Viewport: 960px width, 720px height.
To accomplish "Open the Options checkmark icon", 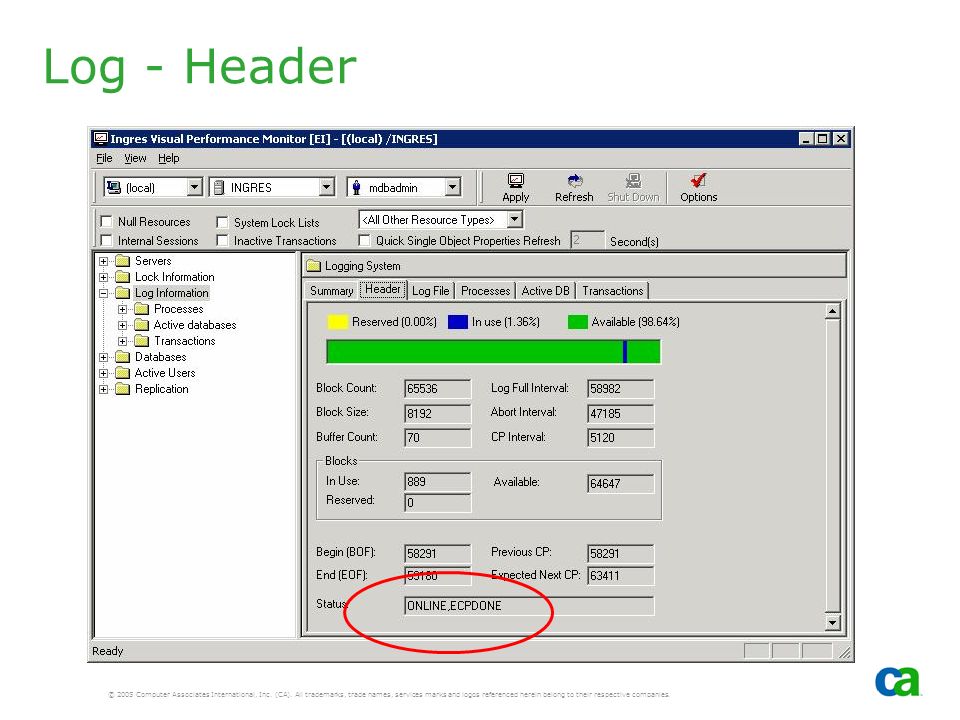I will coord(699,181).
